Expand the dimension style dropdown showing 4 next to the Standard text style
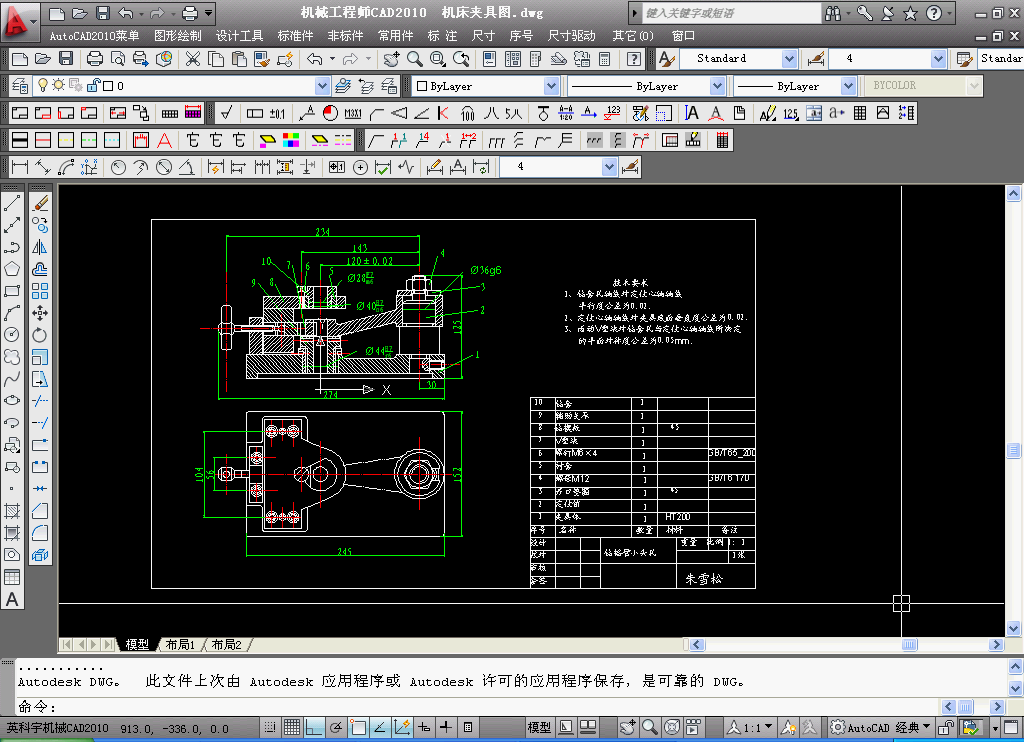The width and height of the screenshot is (1024, 742). pos(938,59)
